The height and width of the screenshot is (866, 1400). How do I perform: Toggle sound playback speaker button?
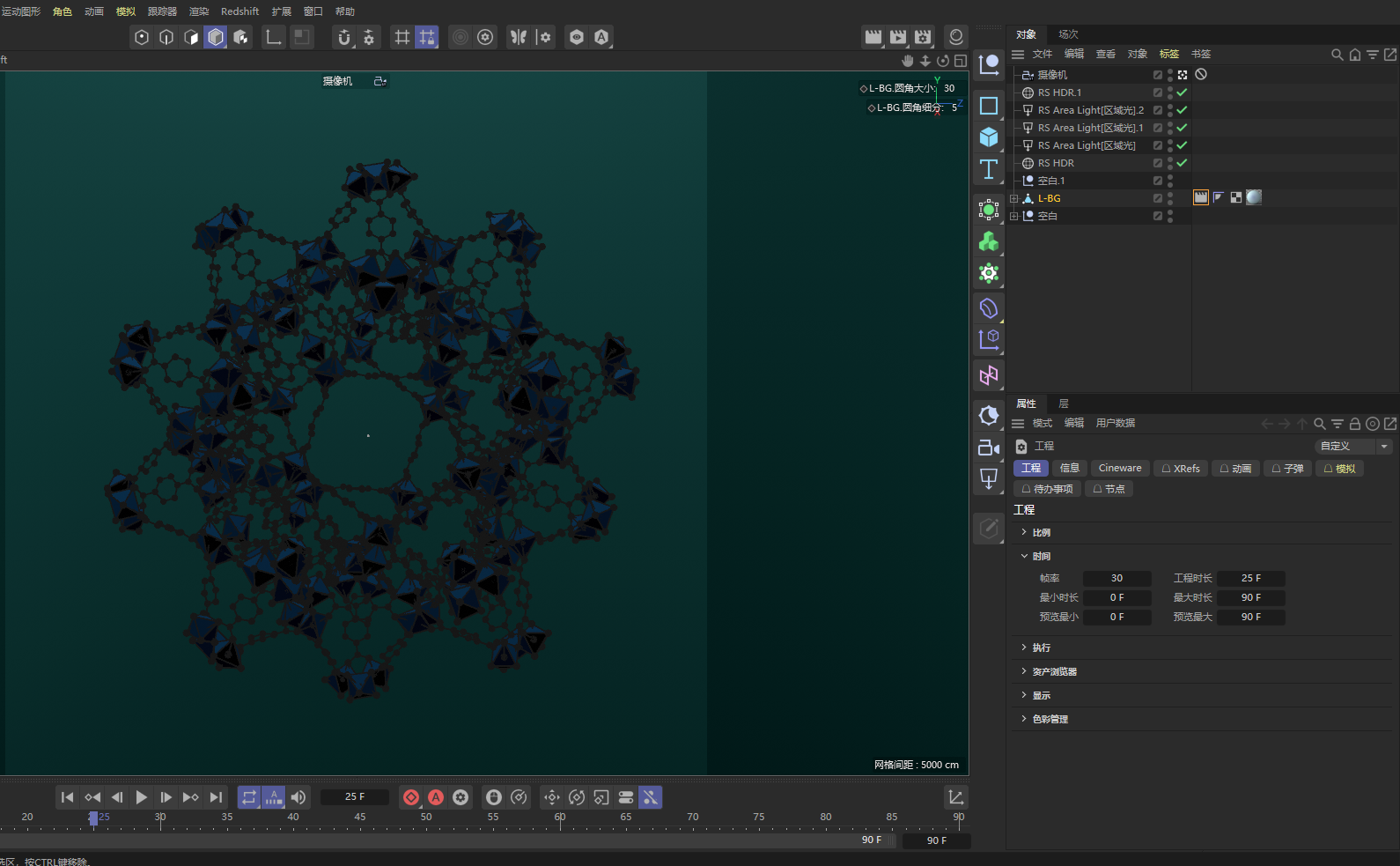(298, 797)
